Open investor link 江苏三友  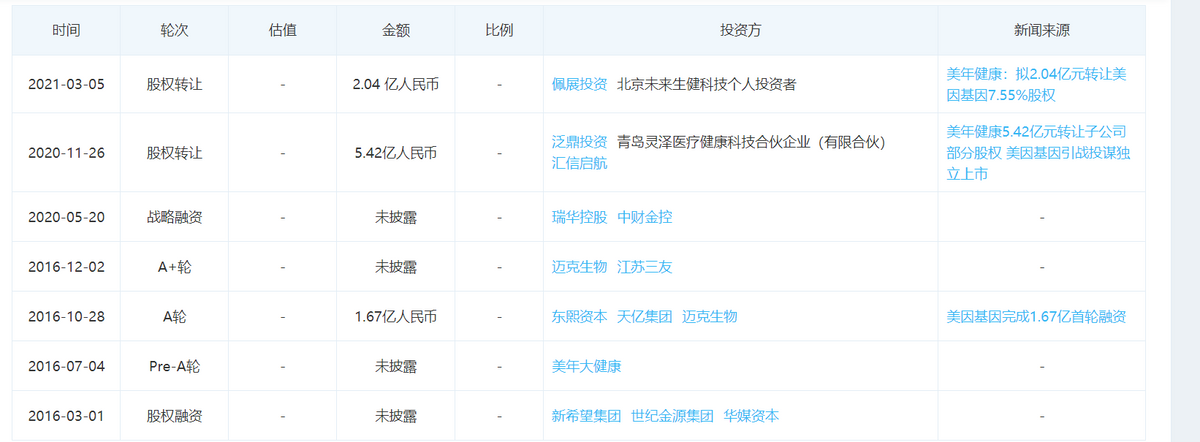click(645, 267)
